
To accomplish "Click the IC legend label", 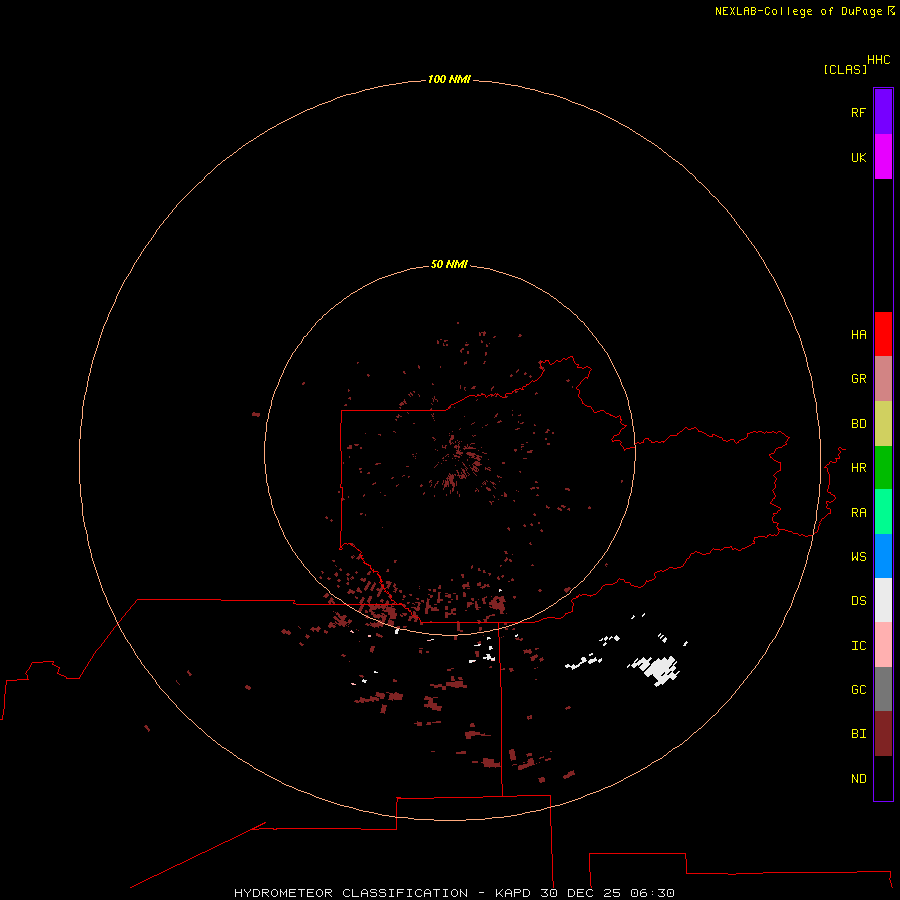I will point(858,646).
